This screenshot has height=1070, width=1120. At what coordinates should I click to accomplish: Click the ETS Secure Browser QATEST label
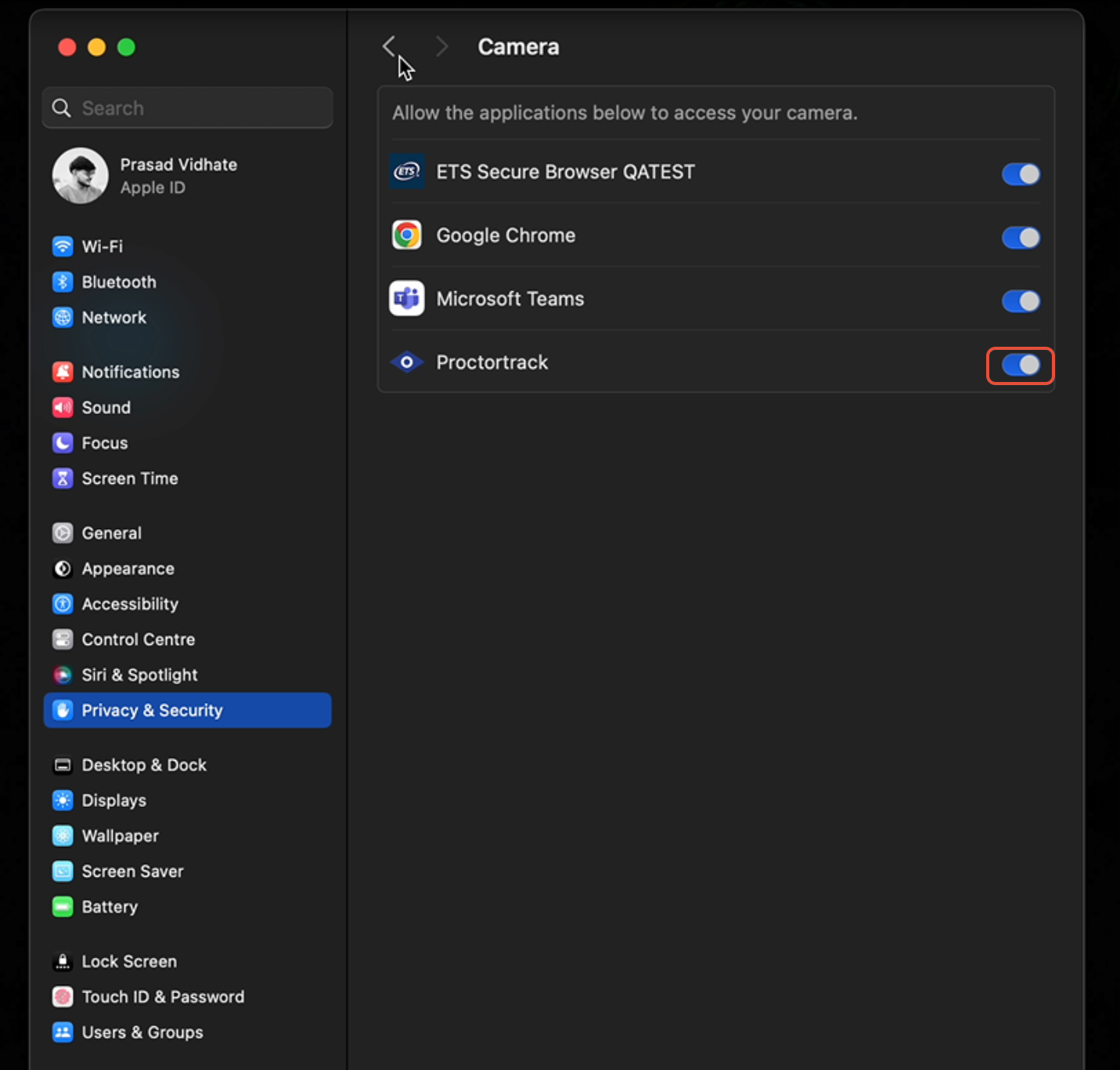(566, 171)
